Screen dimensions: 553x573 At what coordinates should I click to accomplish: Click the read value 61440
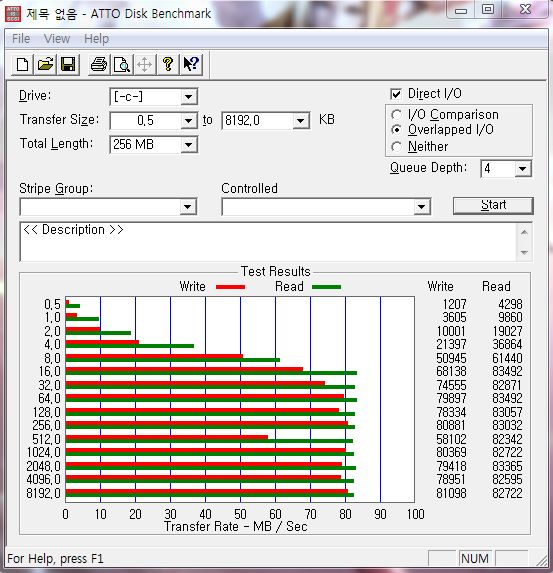click(507, 358)
